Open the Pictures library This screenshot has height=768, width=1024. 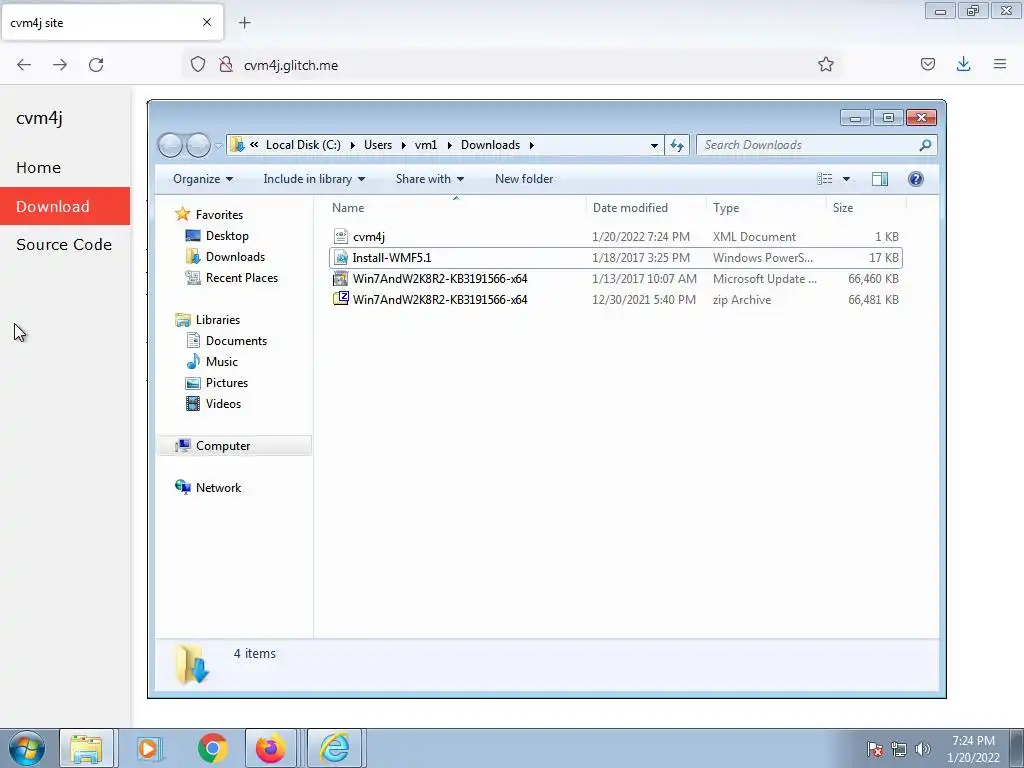(227, 383)
